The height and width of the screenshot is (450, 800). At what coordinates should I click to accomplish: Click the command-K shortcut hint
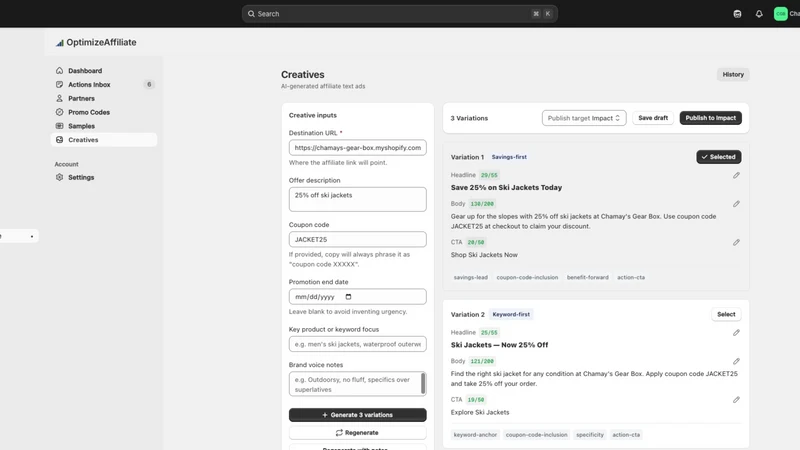542,14
